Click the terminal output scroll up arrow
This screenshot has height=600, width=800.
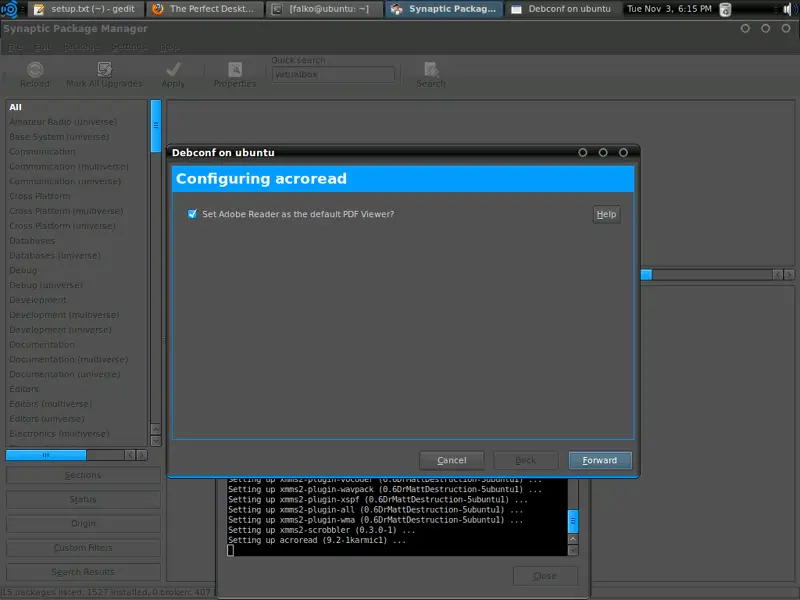tap(573, 539)
